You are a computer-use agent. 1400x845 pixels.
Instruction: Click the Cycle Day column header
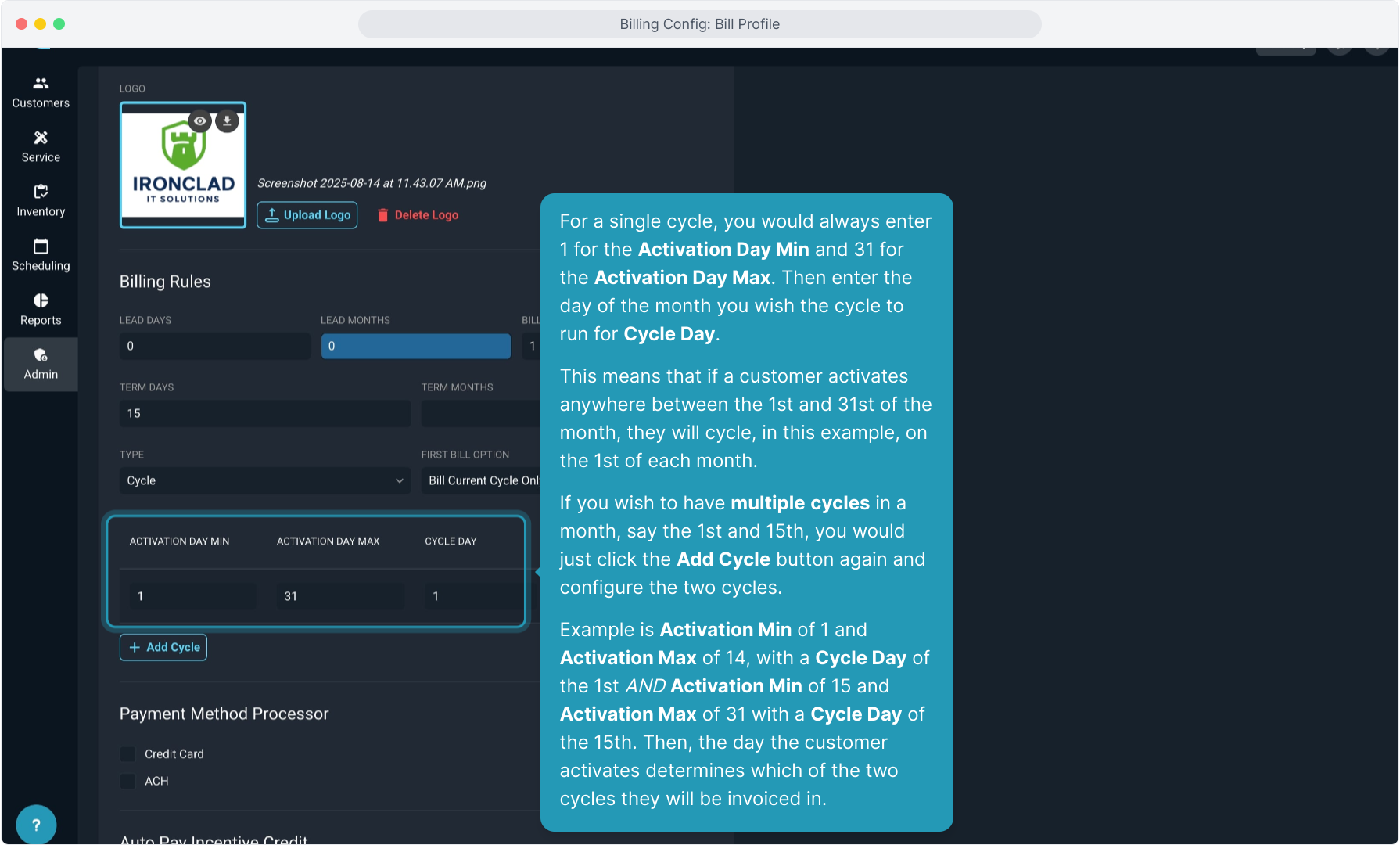451,541
